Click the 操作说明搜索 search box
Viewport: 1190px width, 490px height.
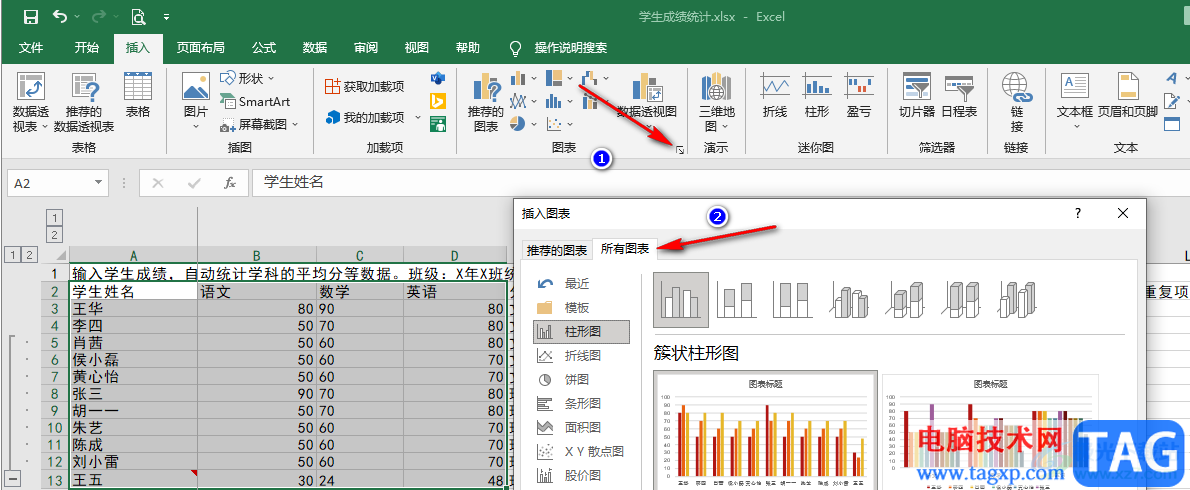[571, 48]
